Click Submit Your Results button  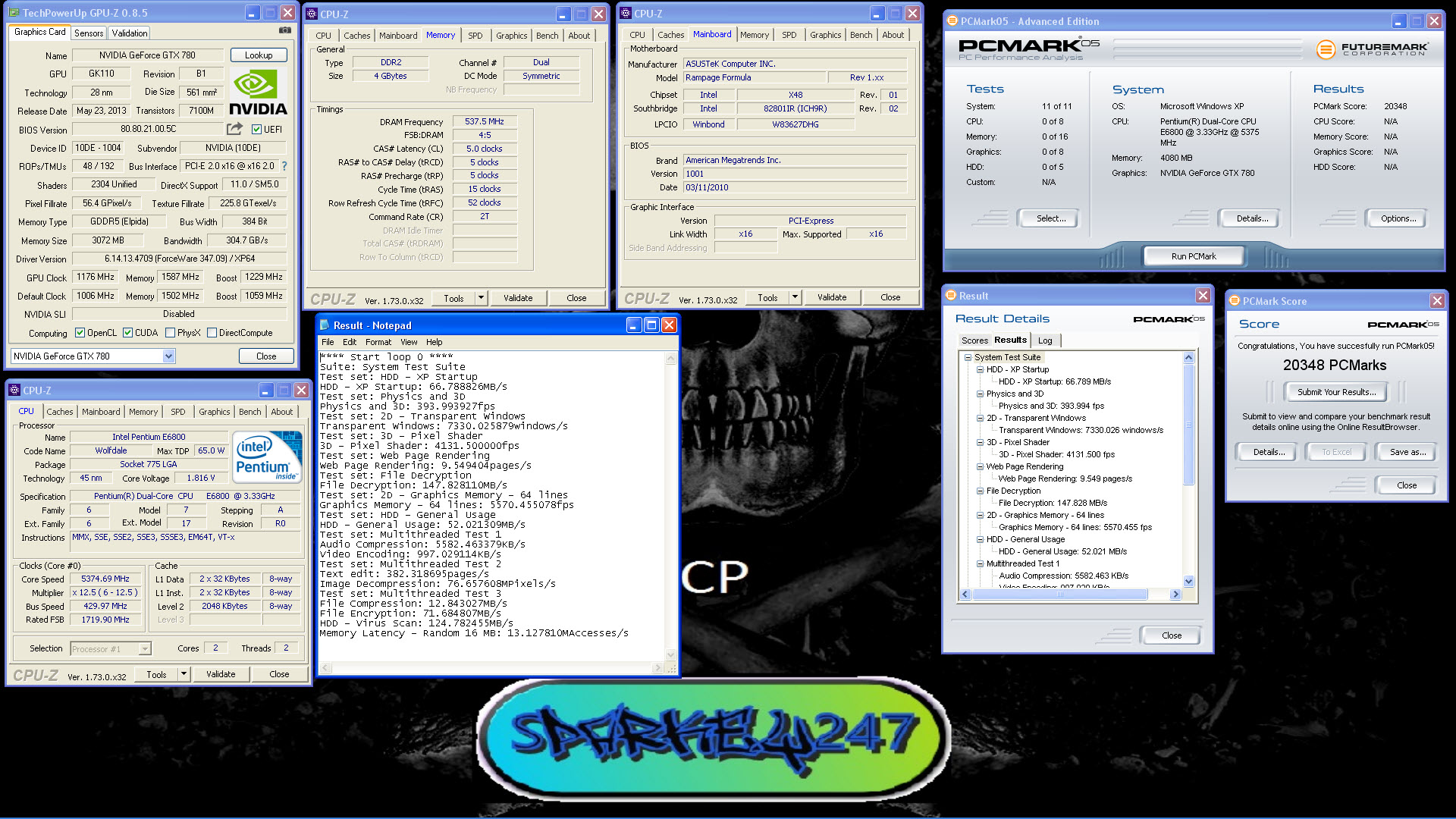tap(1335, 392)
